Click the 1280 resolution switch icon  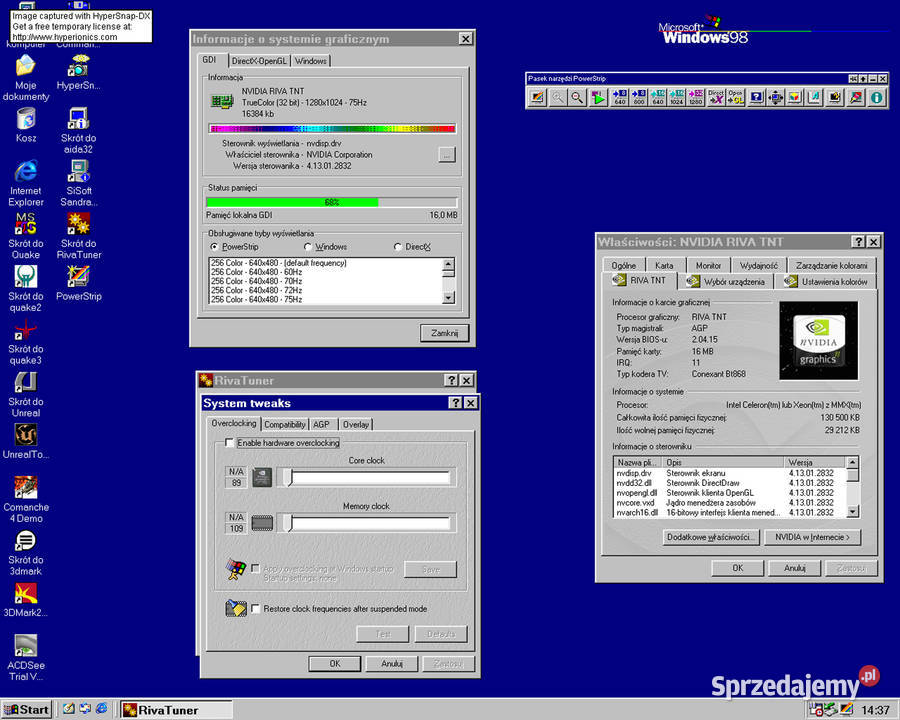tap(696, 97)
